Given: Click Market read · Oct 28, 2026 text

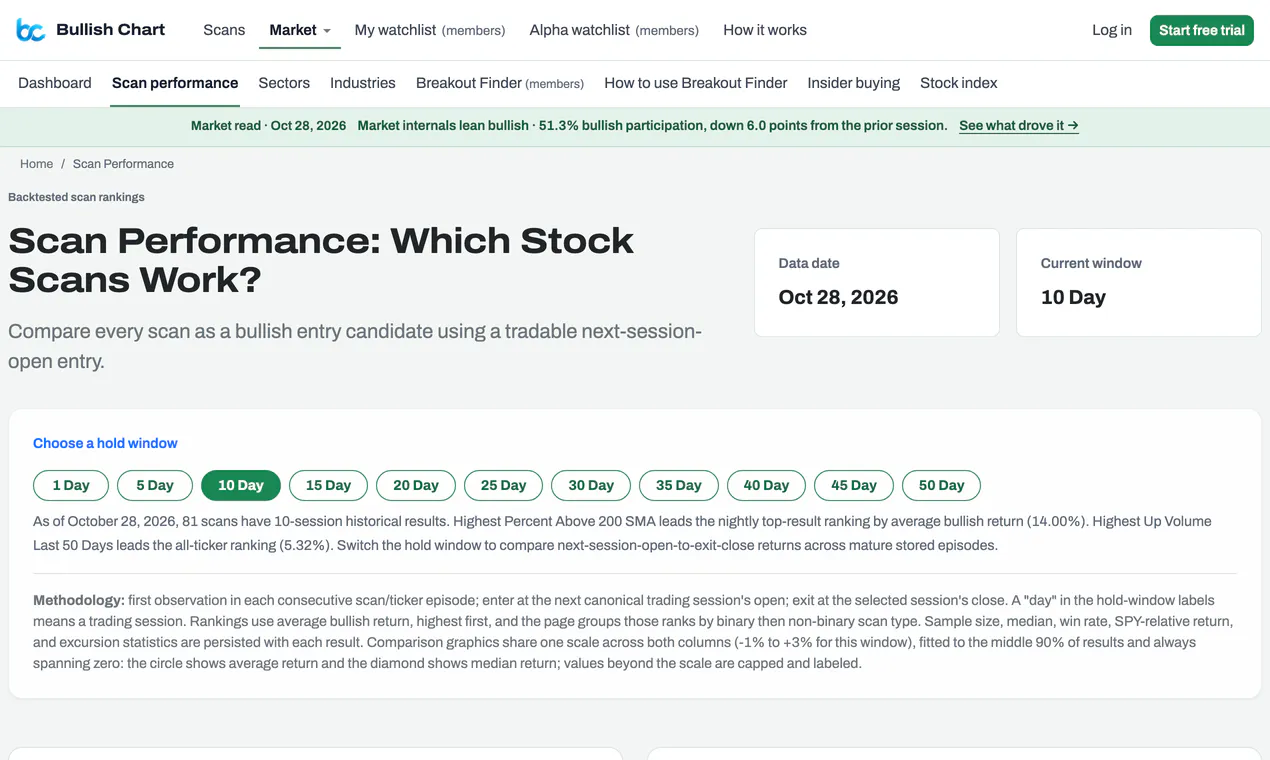Looking at the screenshot, I should [268, 126].
